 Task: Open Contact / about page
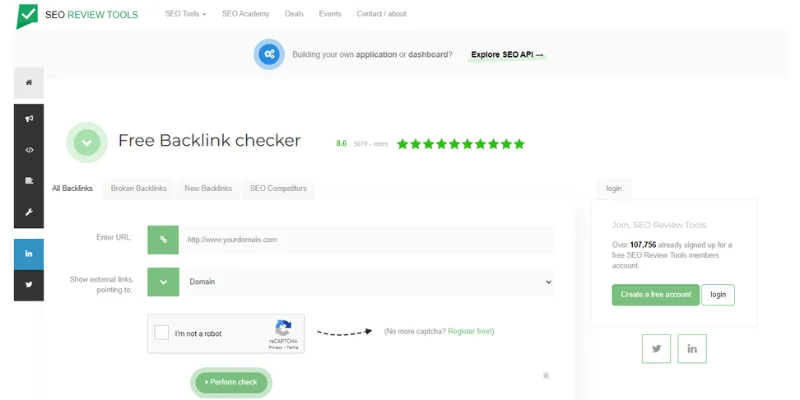pos(381,14)
